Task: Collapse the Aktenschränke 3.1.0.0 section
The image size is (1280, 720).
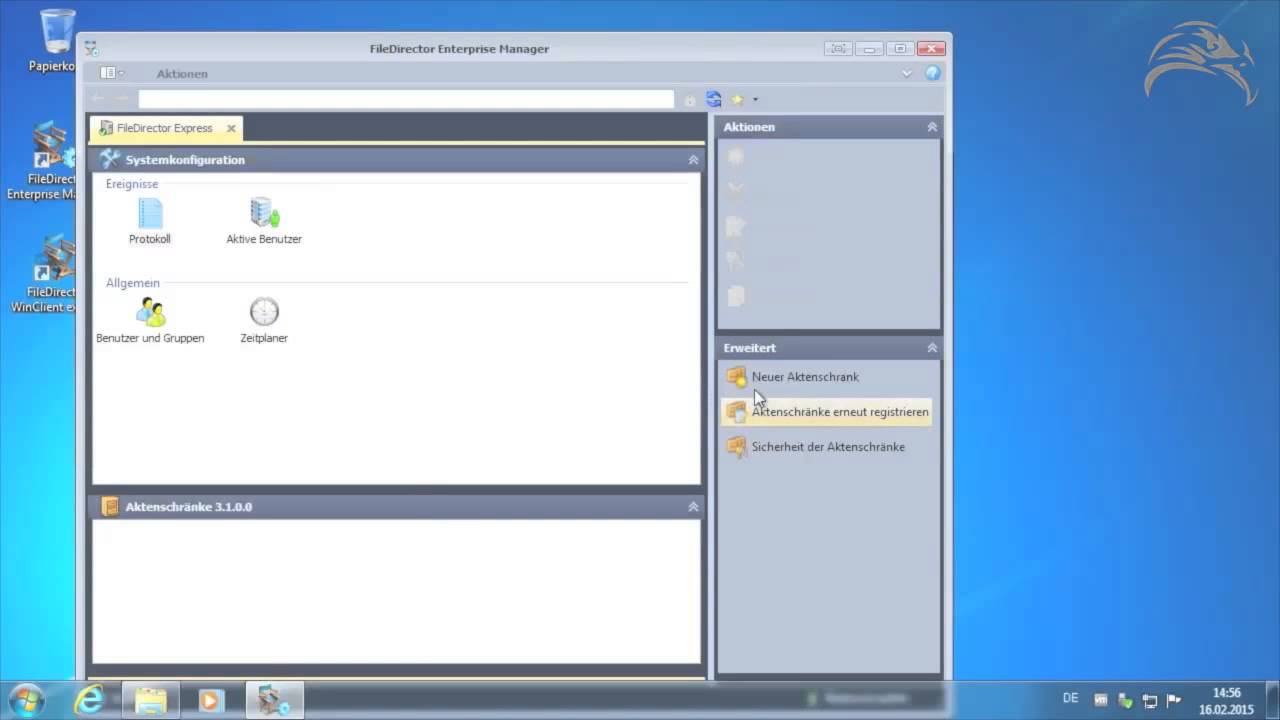Action: [693, 507]
